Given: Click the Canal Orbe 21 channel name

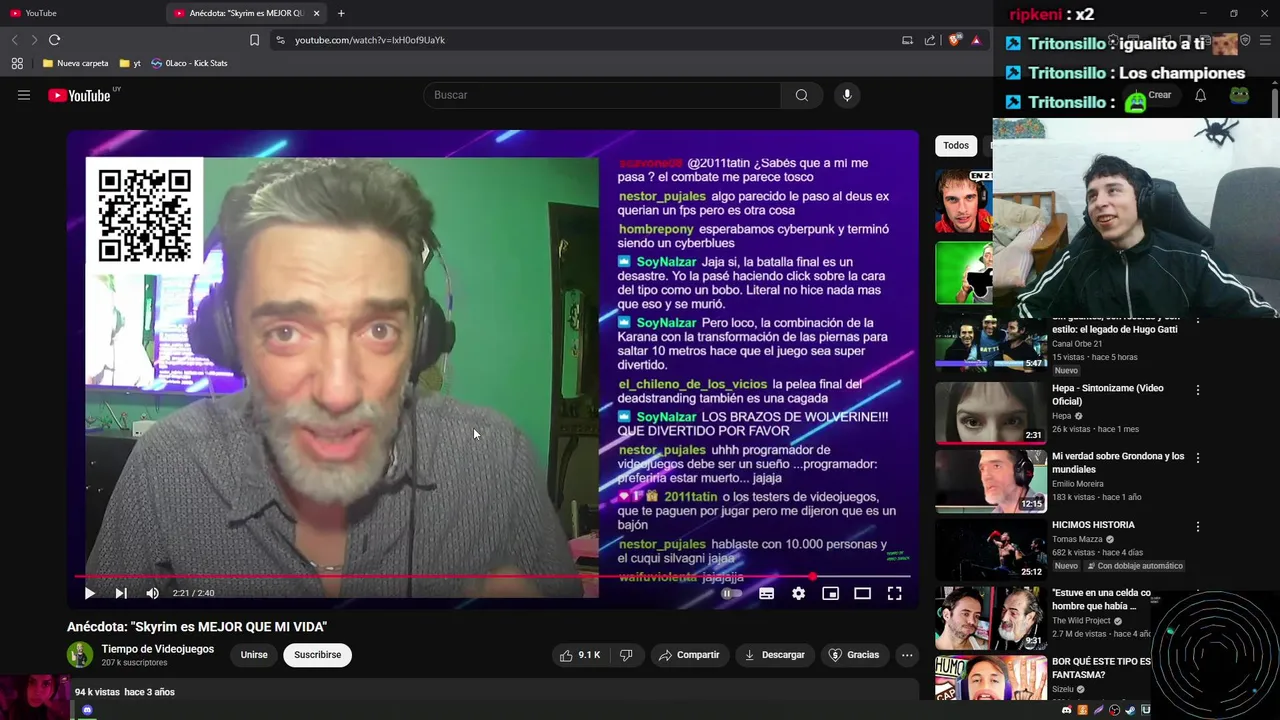Looking at the screenshot, I should click(x=1077, y=344).
